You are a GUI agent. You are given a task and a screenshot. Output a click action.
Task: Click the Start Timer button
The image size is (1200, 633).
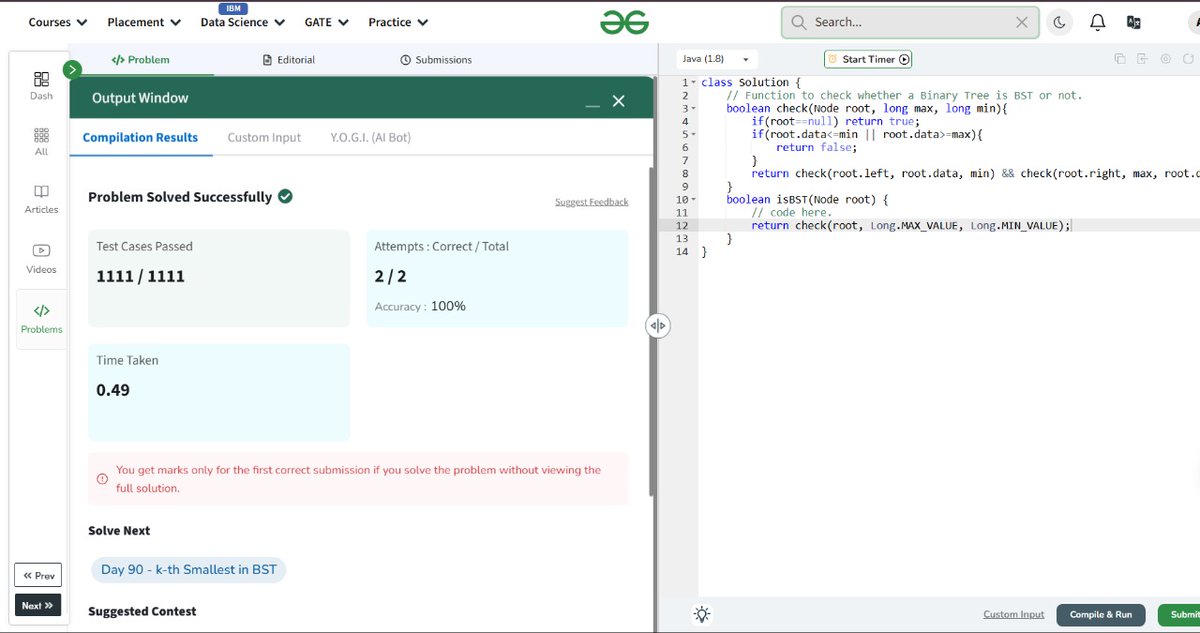868,59
